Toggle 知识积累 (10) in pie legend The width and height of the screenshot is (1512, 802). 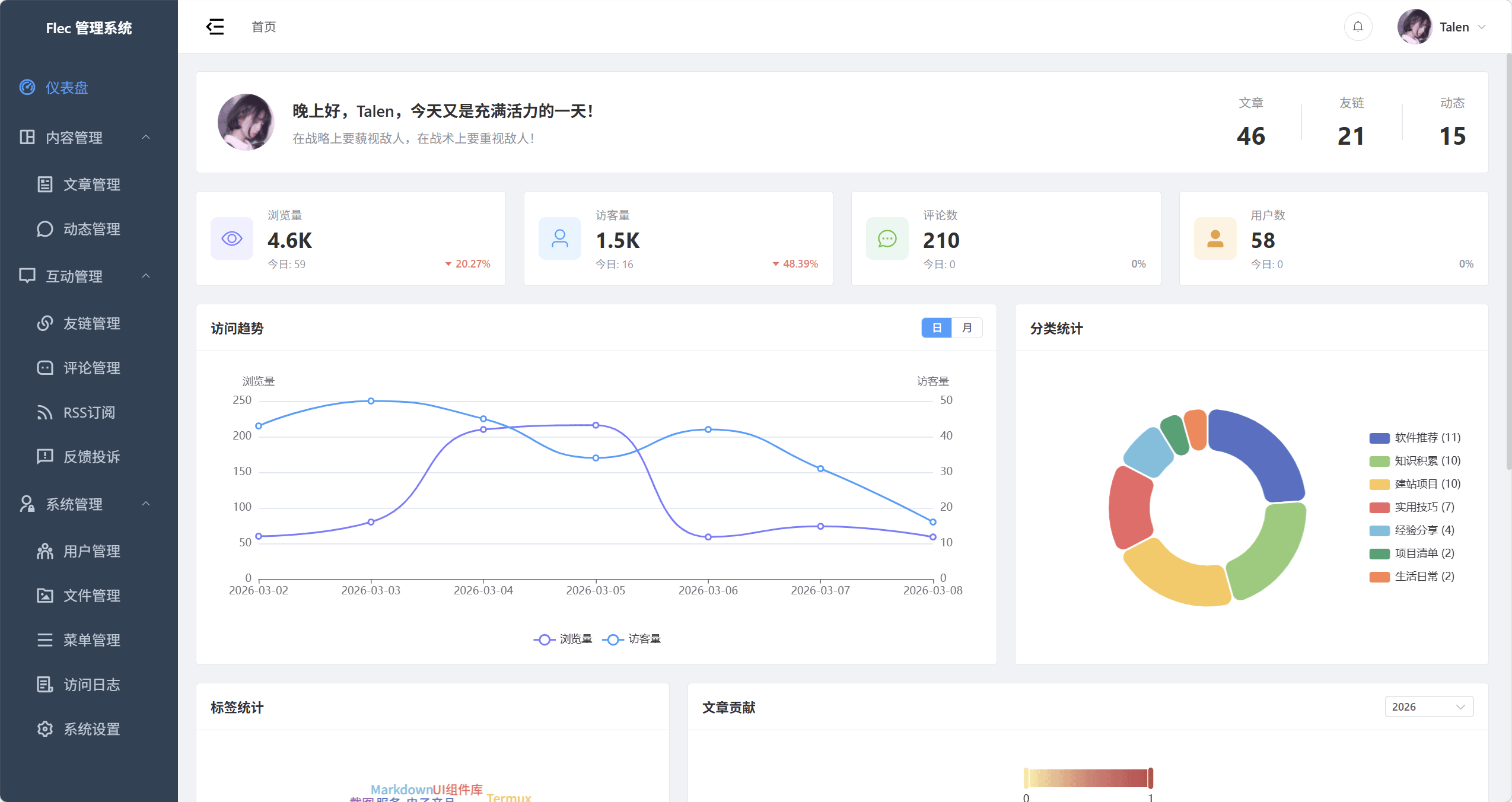[x=1415, y=461]
